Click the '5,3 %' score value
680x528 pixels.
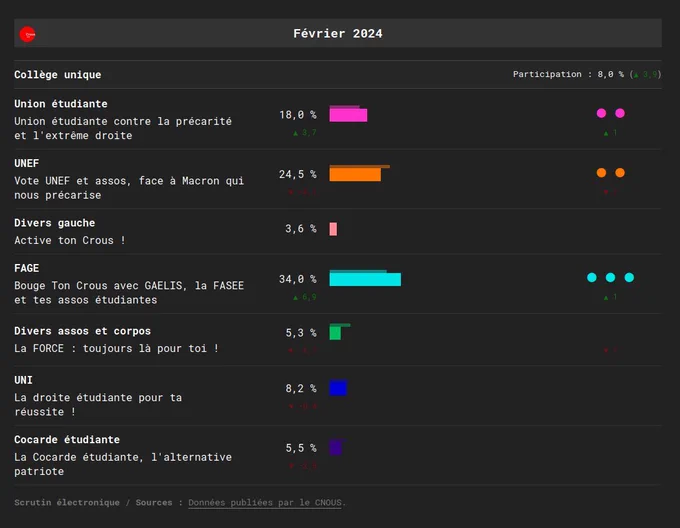pyautogui.click(x=301, y=332)
